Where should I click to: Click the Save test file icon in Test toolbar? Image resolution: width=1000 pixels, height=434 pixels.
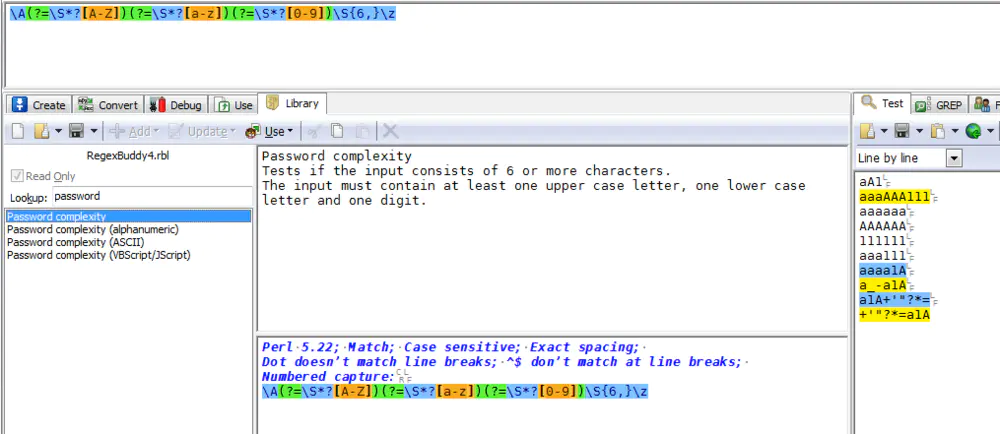pos(902,131)
